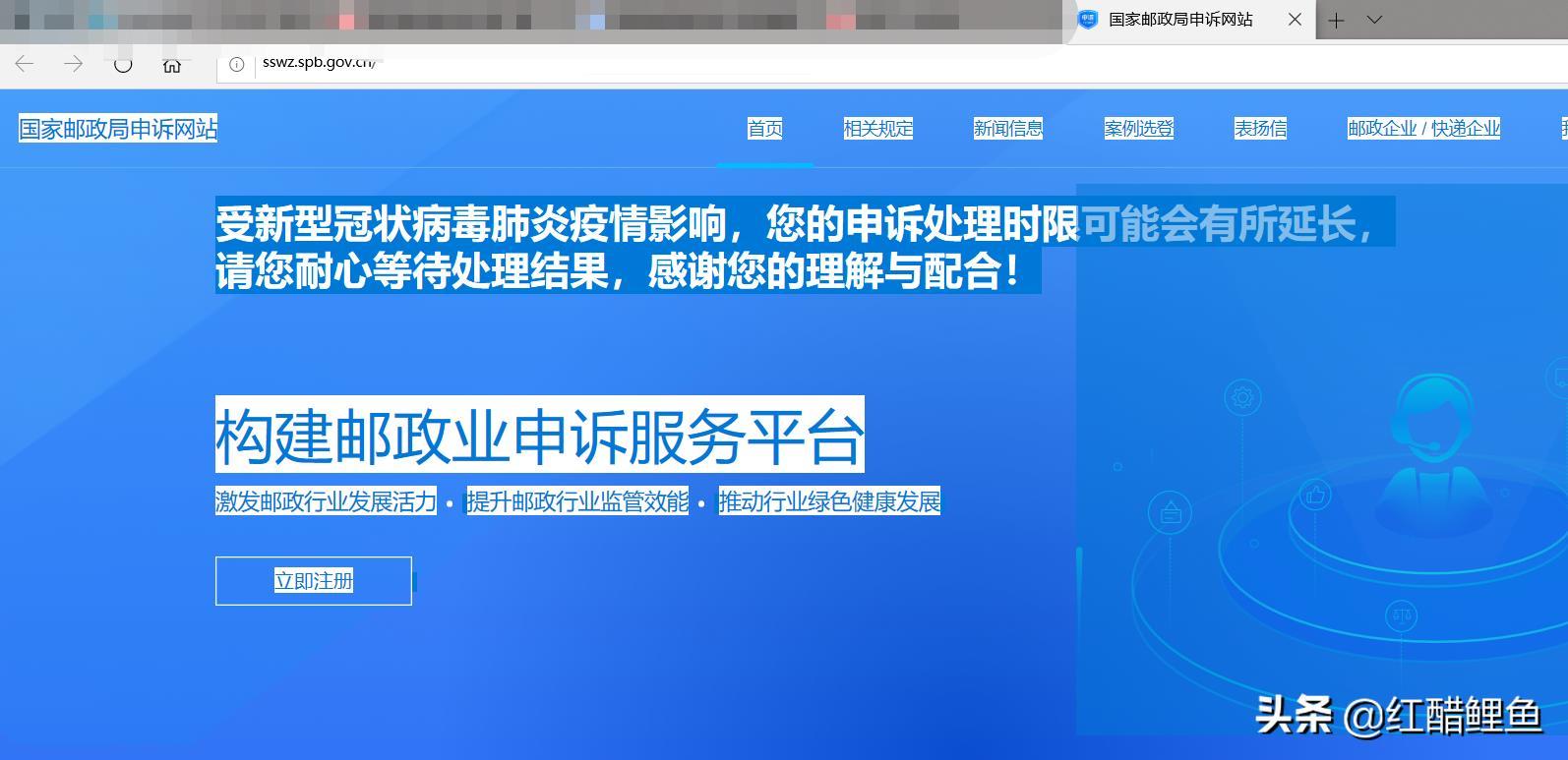
Task: Click the shopping bag icon in the illustration
Action: coord(1171,513)
